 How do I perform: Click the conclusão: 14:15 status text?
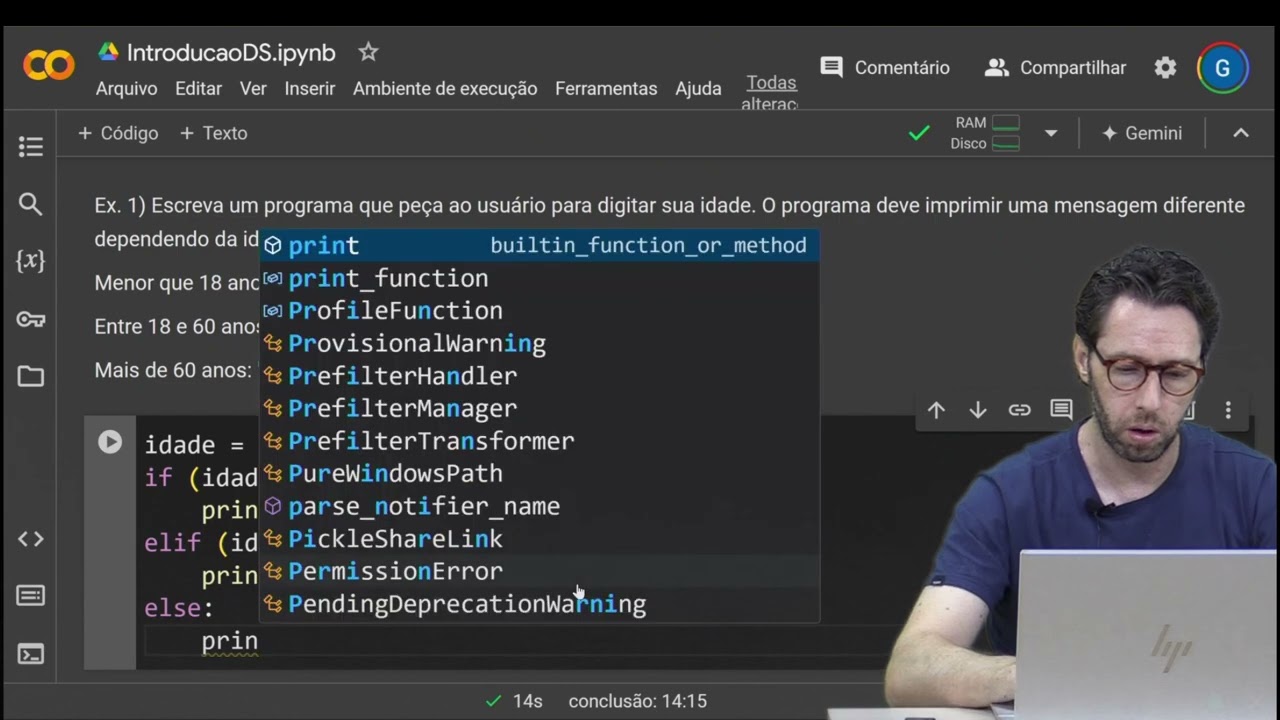[638, 701]
